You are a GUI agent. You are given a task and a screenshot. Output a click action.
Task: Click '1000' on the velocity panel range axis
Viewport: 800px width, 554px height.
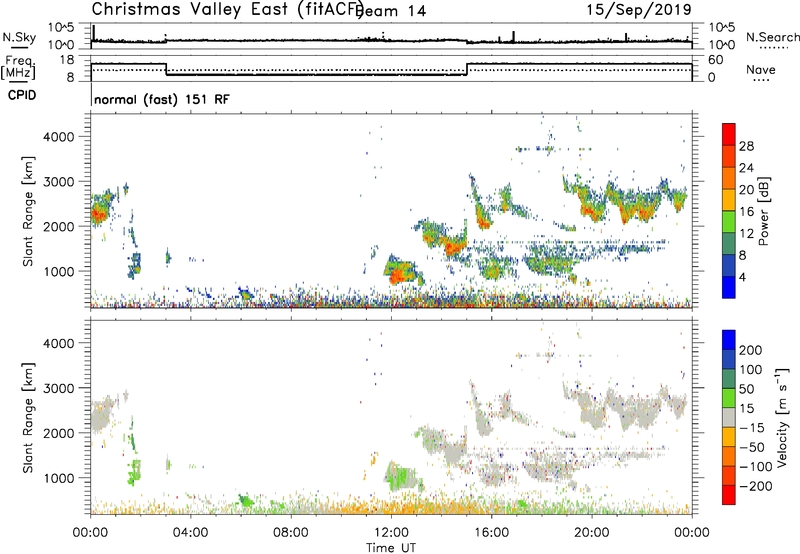59,478
